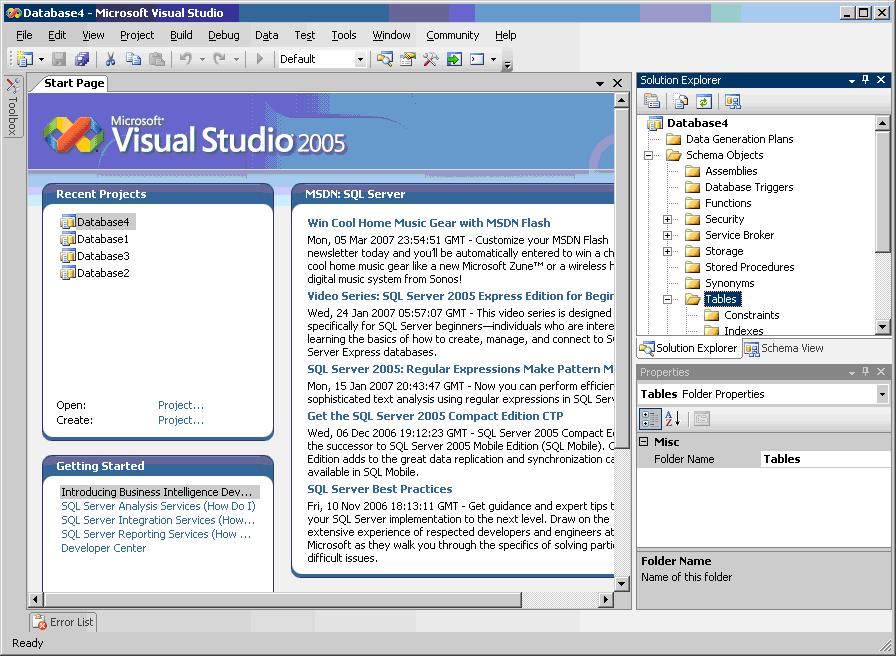Click the Copy toolbar icon
This screenshot has width=896, height=656.
(133, 59)
